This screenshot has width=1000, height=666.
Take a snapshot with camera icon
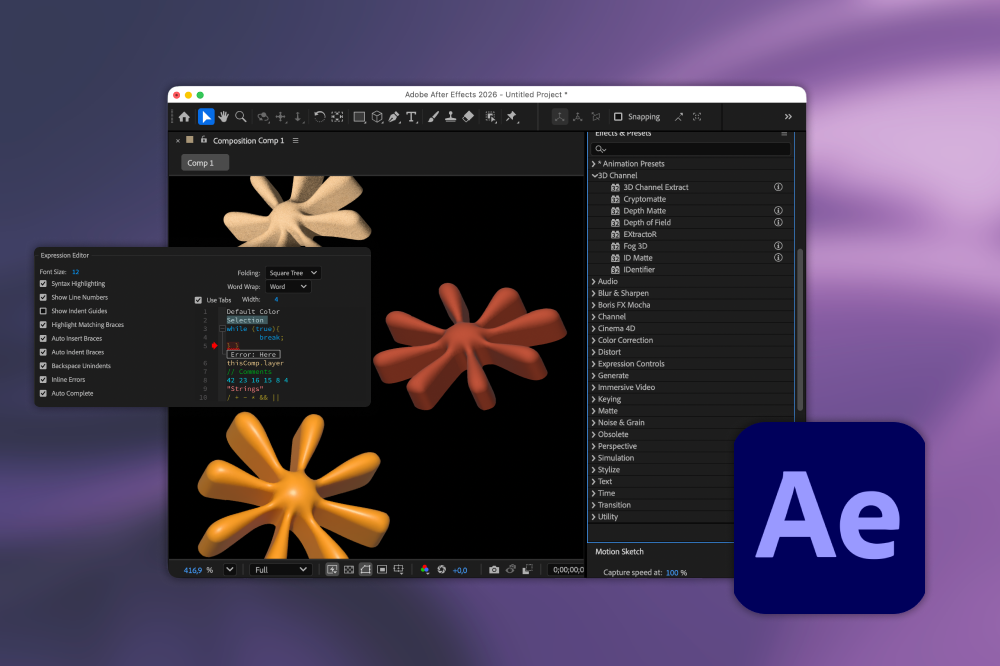point(494,570)
